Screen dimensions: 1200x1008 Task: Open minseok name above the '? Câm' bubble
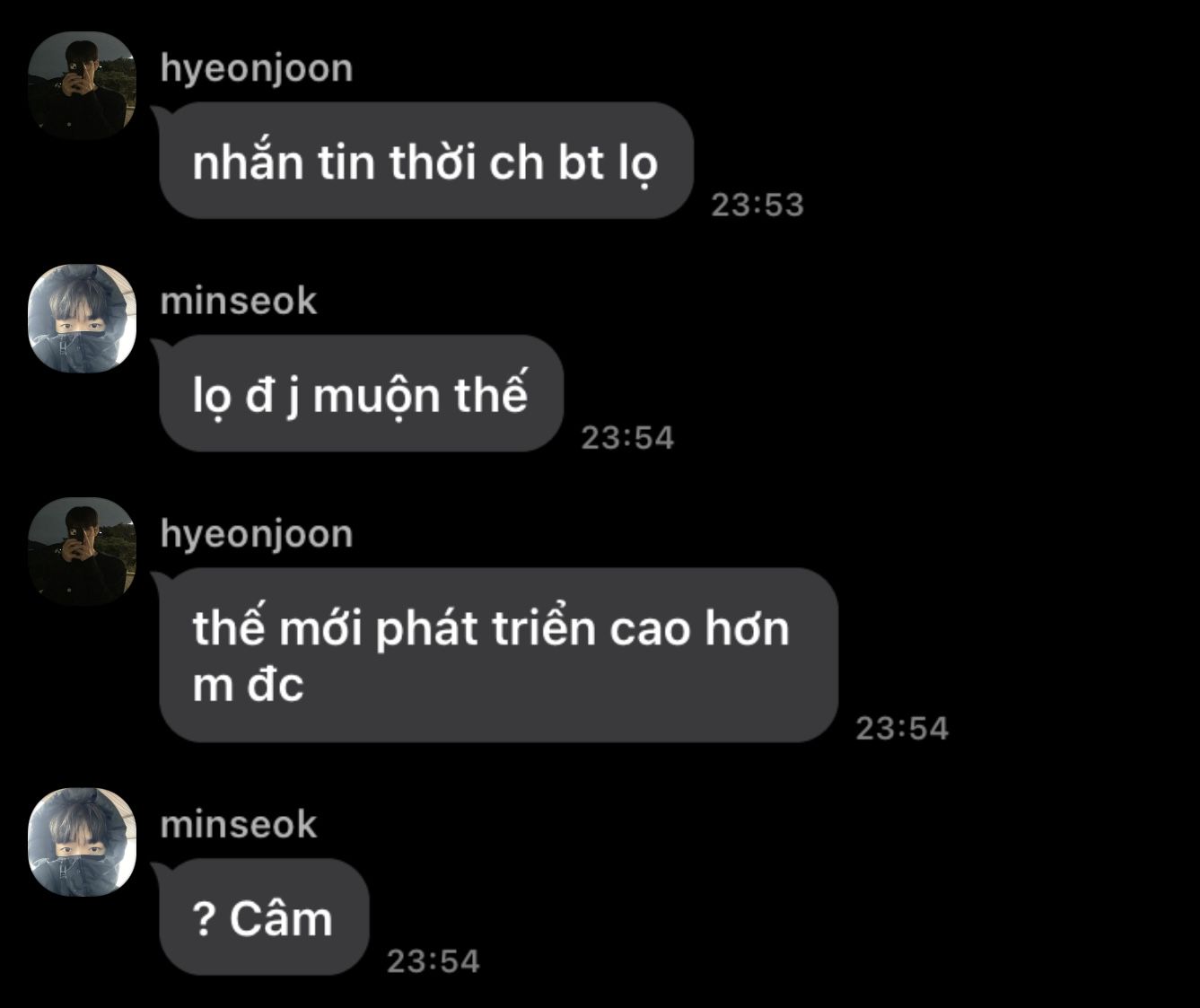[x=239, y=824]
